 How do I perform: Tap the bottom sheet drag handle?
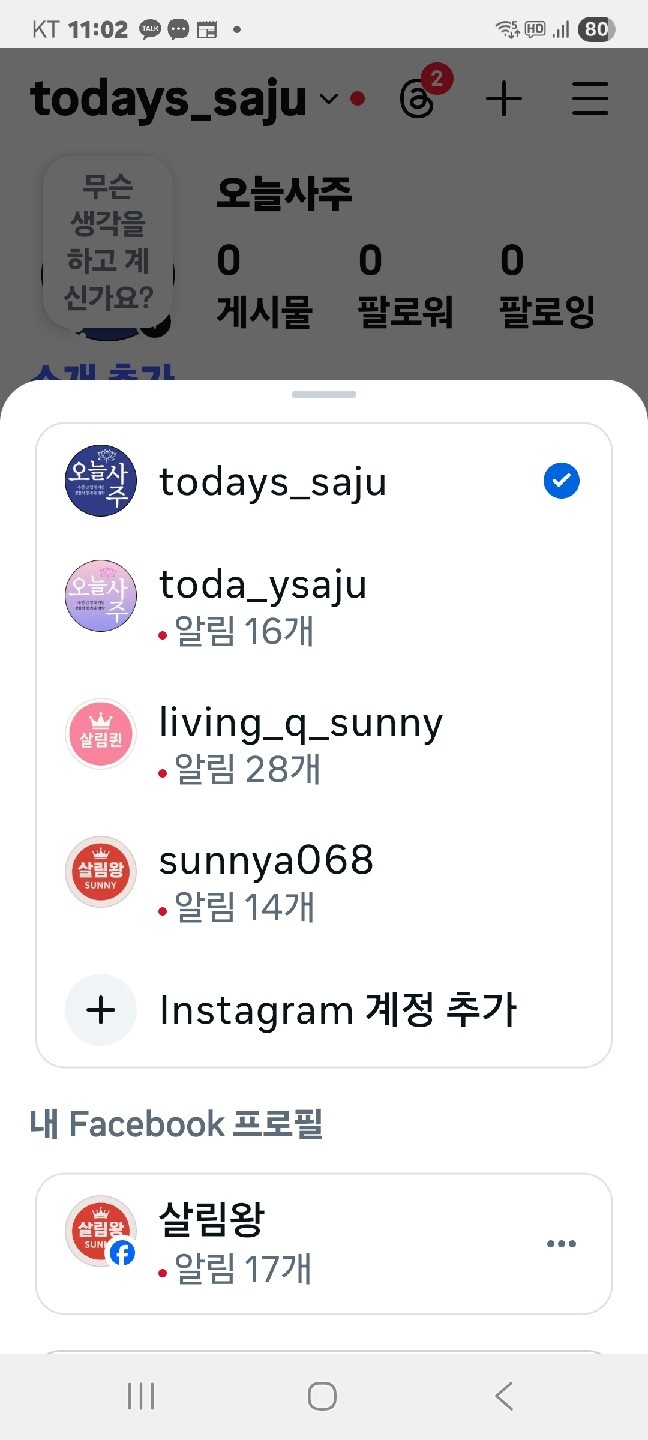324,395
